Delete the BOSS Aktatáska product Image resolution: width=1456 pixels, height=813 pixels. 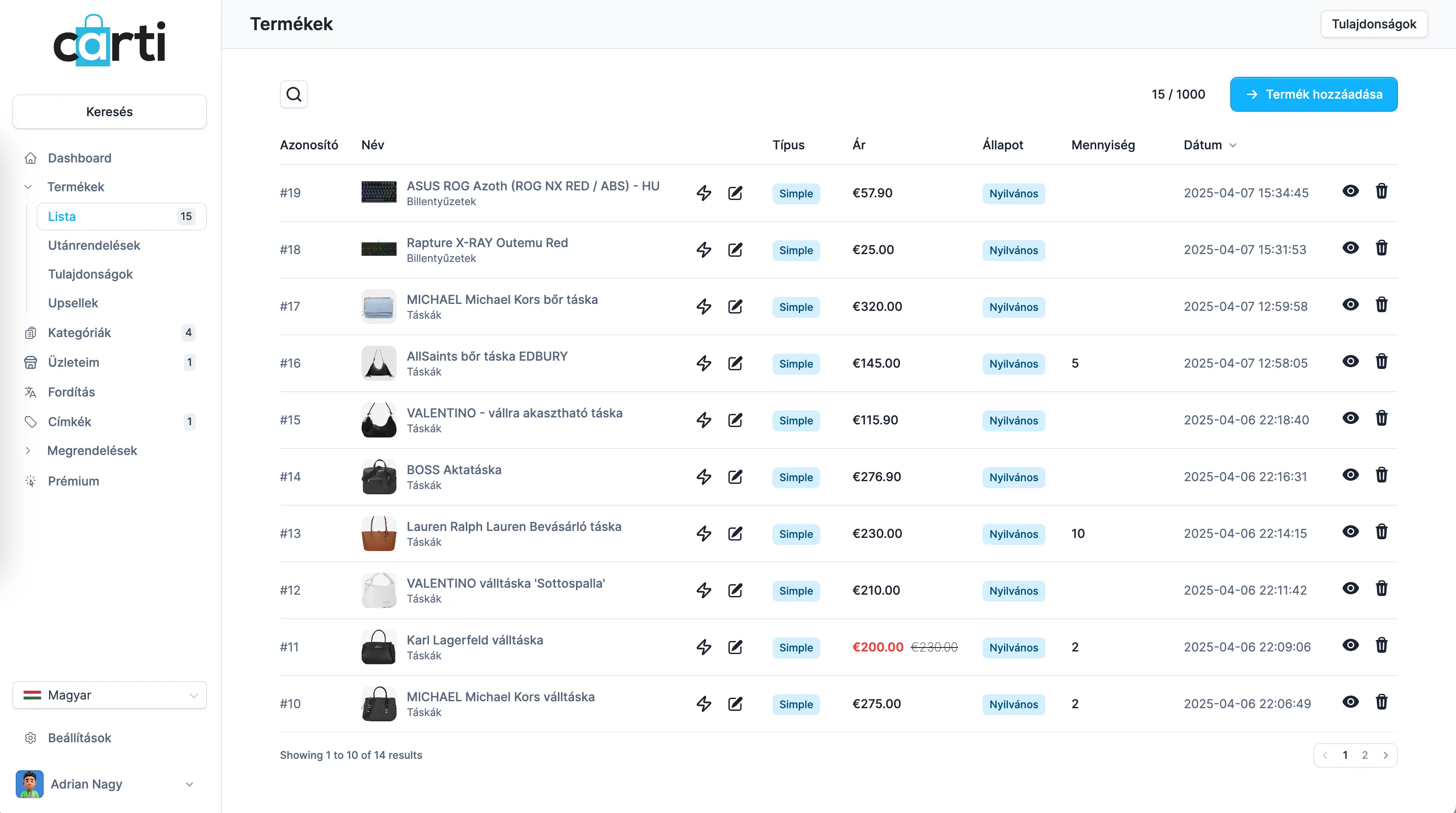point(1381,475)
